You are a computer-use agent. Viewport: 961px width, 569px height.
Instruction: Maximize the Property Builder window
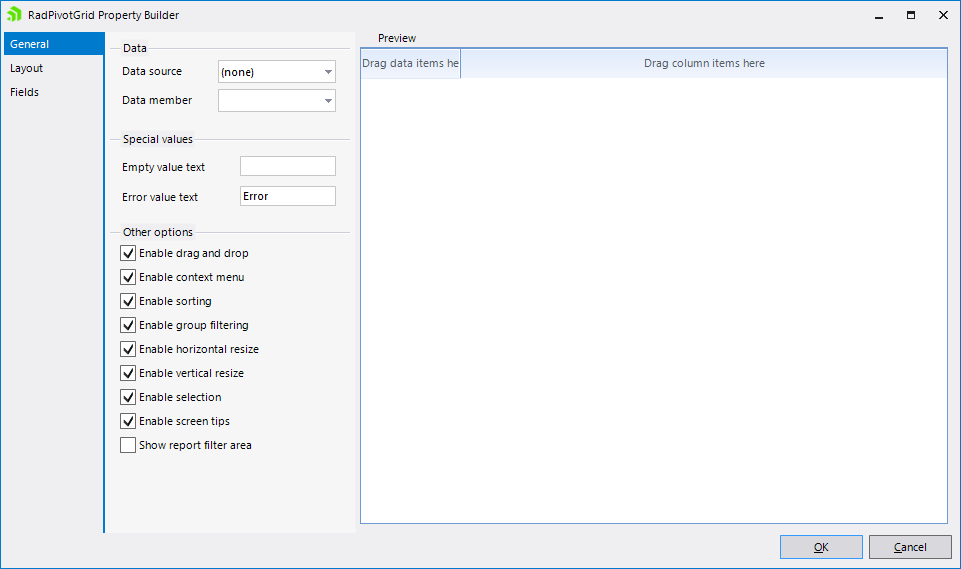(911, 15)
